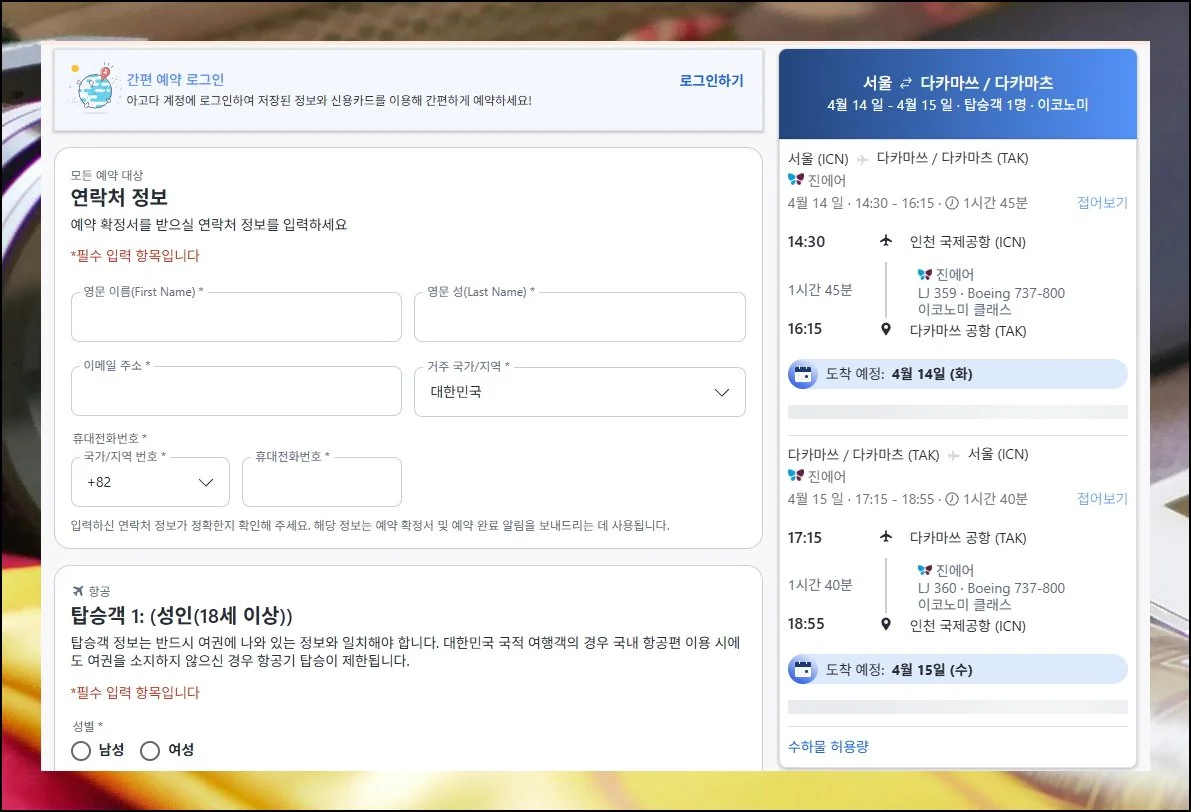This screenshot has width=1191, height=812.
Task: Click Jin Air logo in outbound flight summary
Action: click(x=796, y=180)
